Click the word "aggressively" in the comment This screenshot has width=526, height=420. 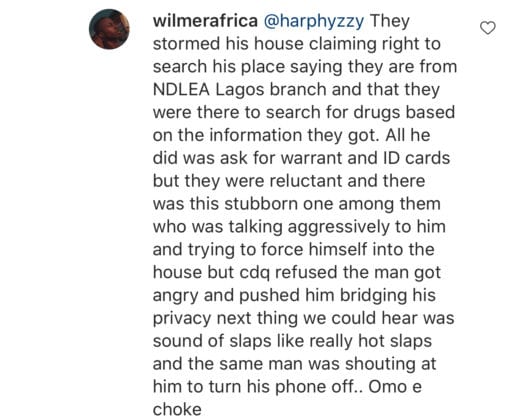pos(339,228)
